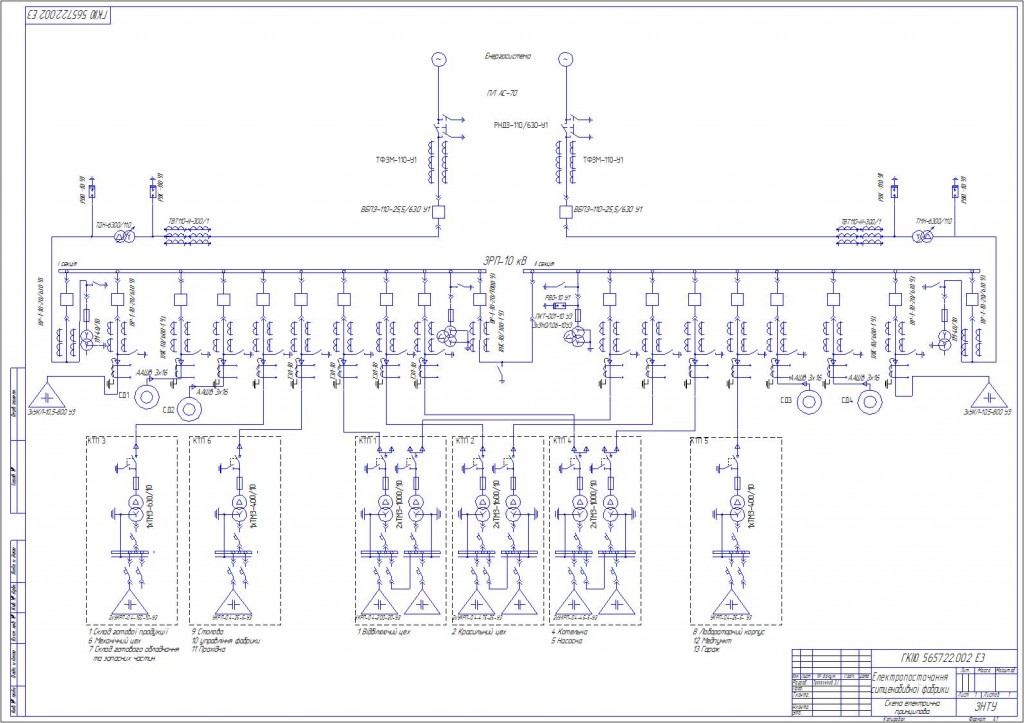Image resolution: width=1024 pixels, height=723 pixels.
Task: Click the "2 Красильний цех" caption
Action: tap(479, 632)
